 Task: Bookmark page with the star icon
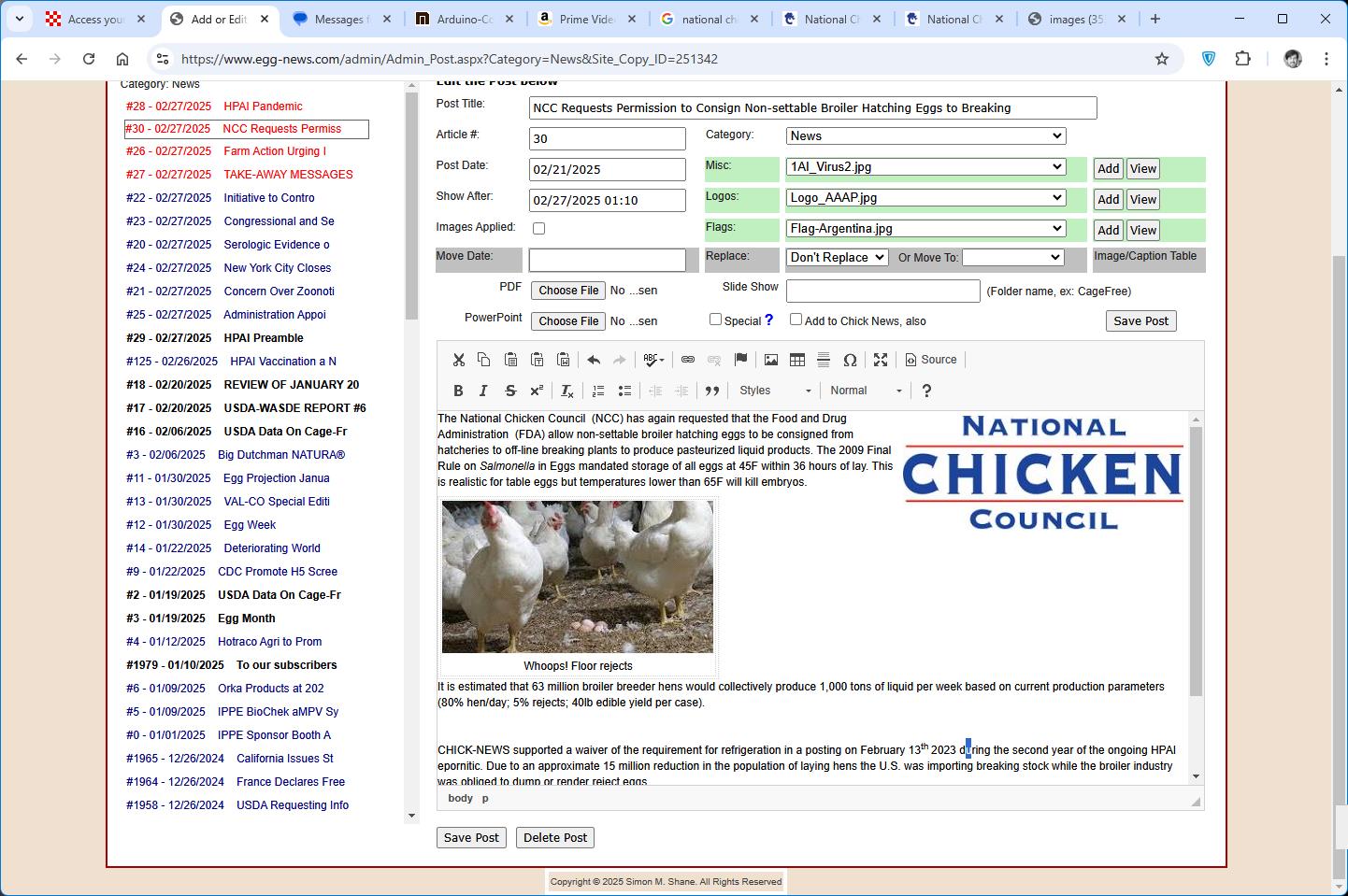tap(1162, 59)
